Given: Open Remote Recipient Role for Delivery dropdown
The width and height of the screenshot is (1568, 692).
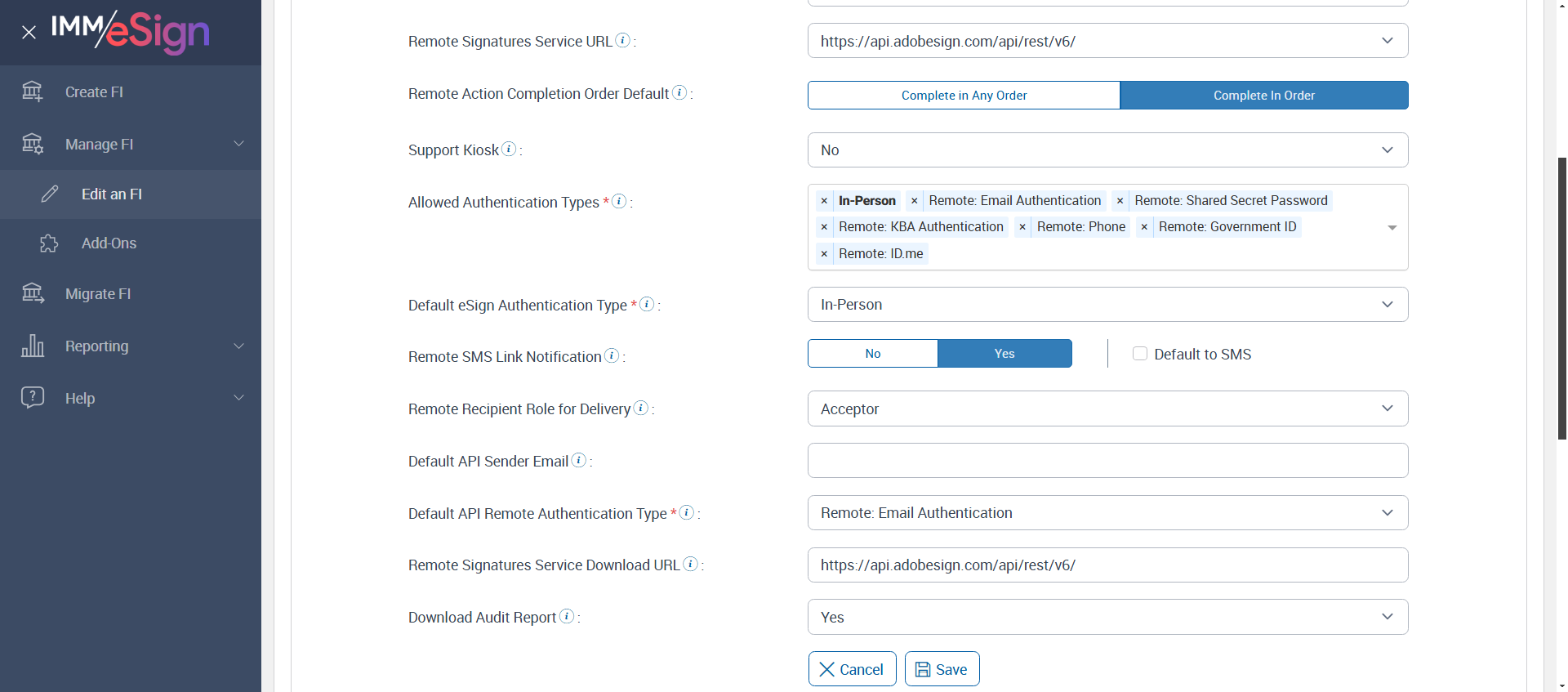Looking at the screenshot, I should (1107, 409).
